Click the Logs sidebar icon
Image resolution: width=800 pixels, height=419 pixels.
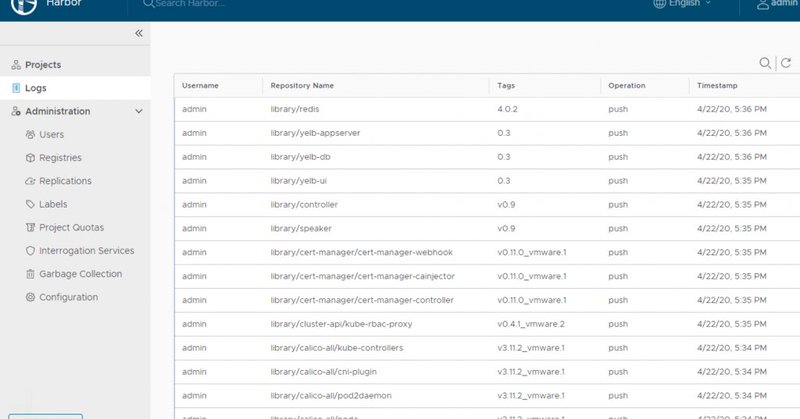point(16,88)
